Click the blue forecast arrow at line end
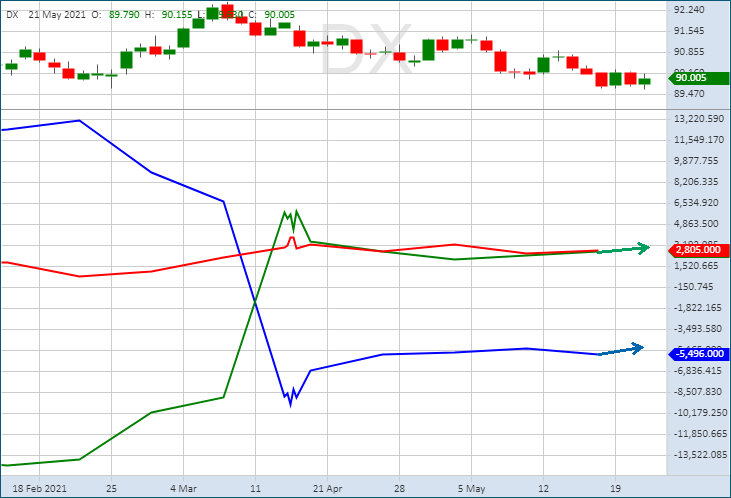The width and height of the screenshot is (731, 498). coord(635,348)
